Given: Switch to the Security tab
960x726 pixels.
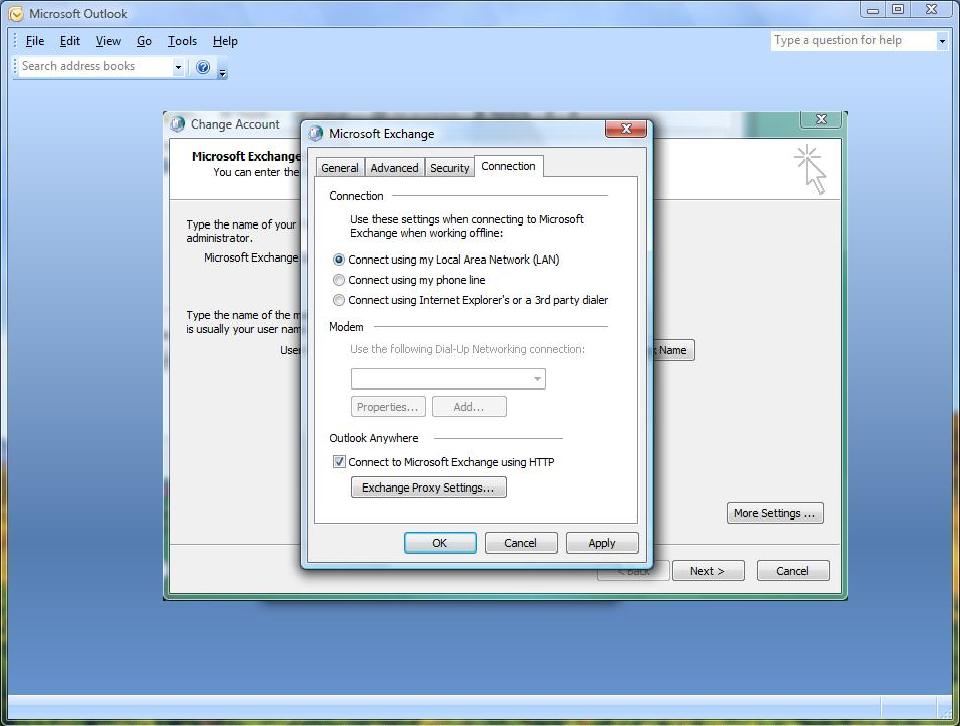Looking at the screenshot, I should coord(449,168).
